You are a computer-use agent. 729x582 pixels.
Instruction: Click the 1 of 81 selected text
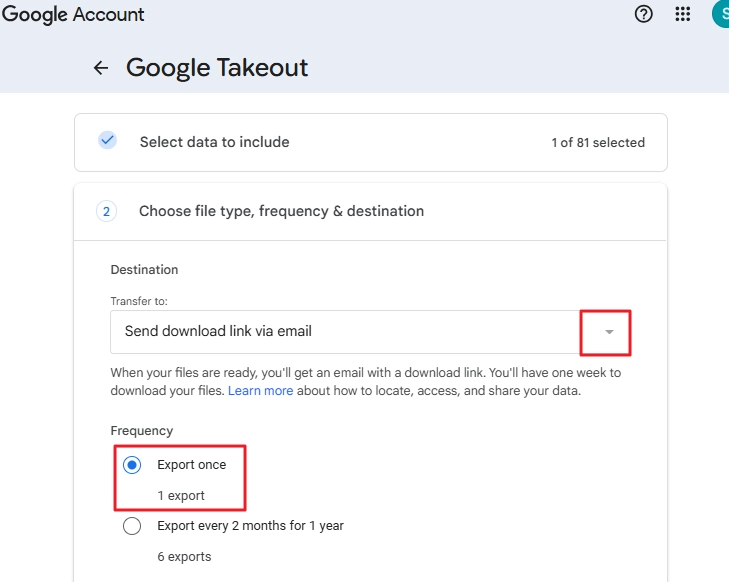(598, 142)
